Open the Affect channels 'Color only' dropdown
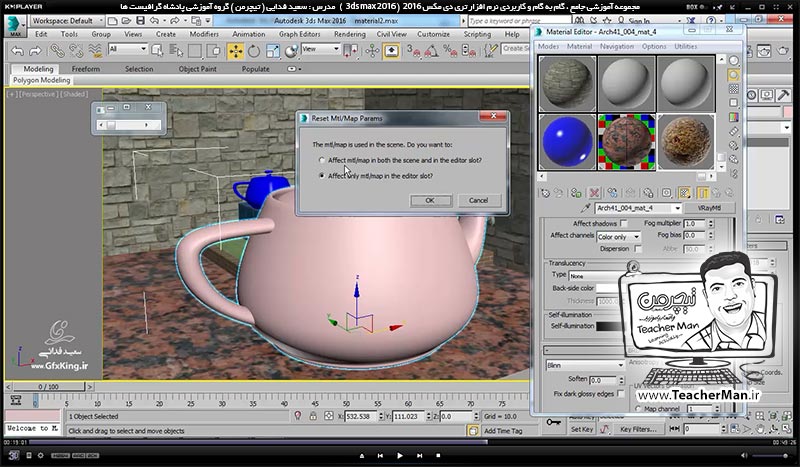Image resolution: width=800 pixels, height=467 pixels. point(618,237)
